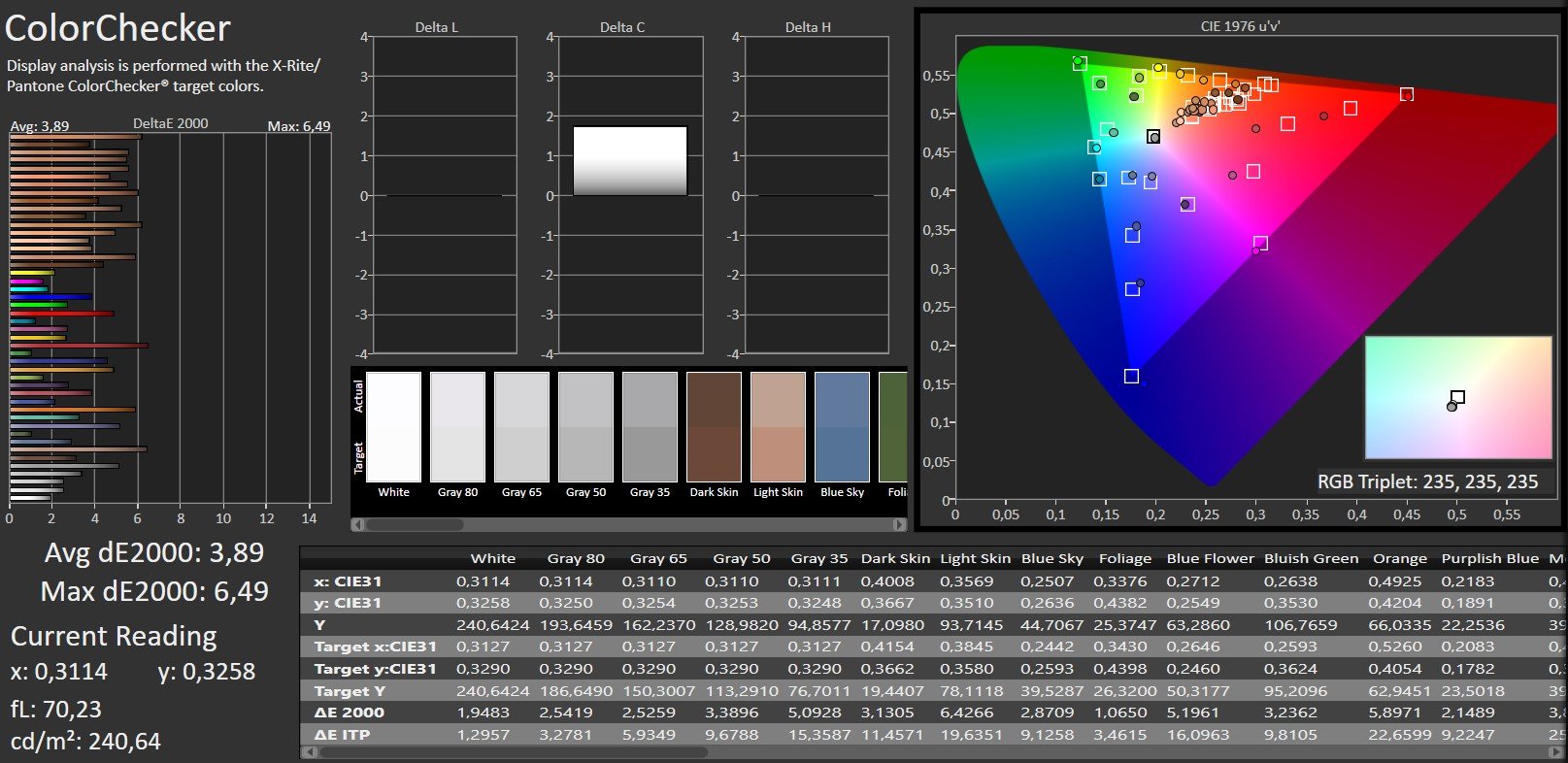This screenshot has width=1568, height=763.
Task: Select the Light Skin color swatch
Action: coord(778,427)
